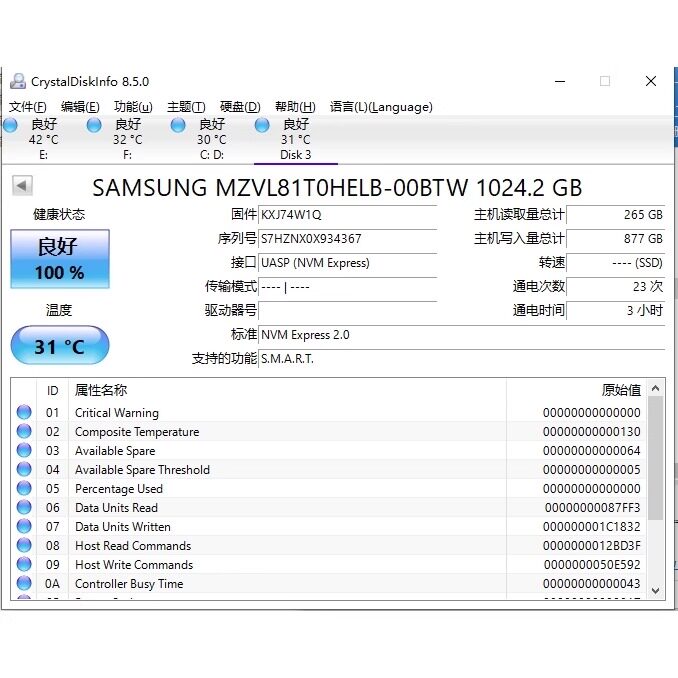Click the 原始值 column header
This screenshot has width=678, height=678.
click(576, 390)
